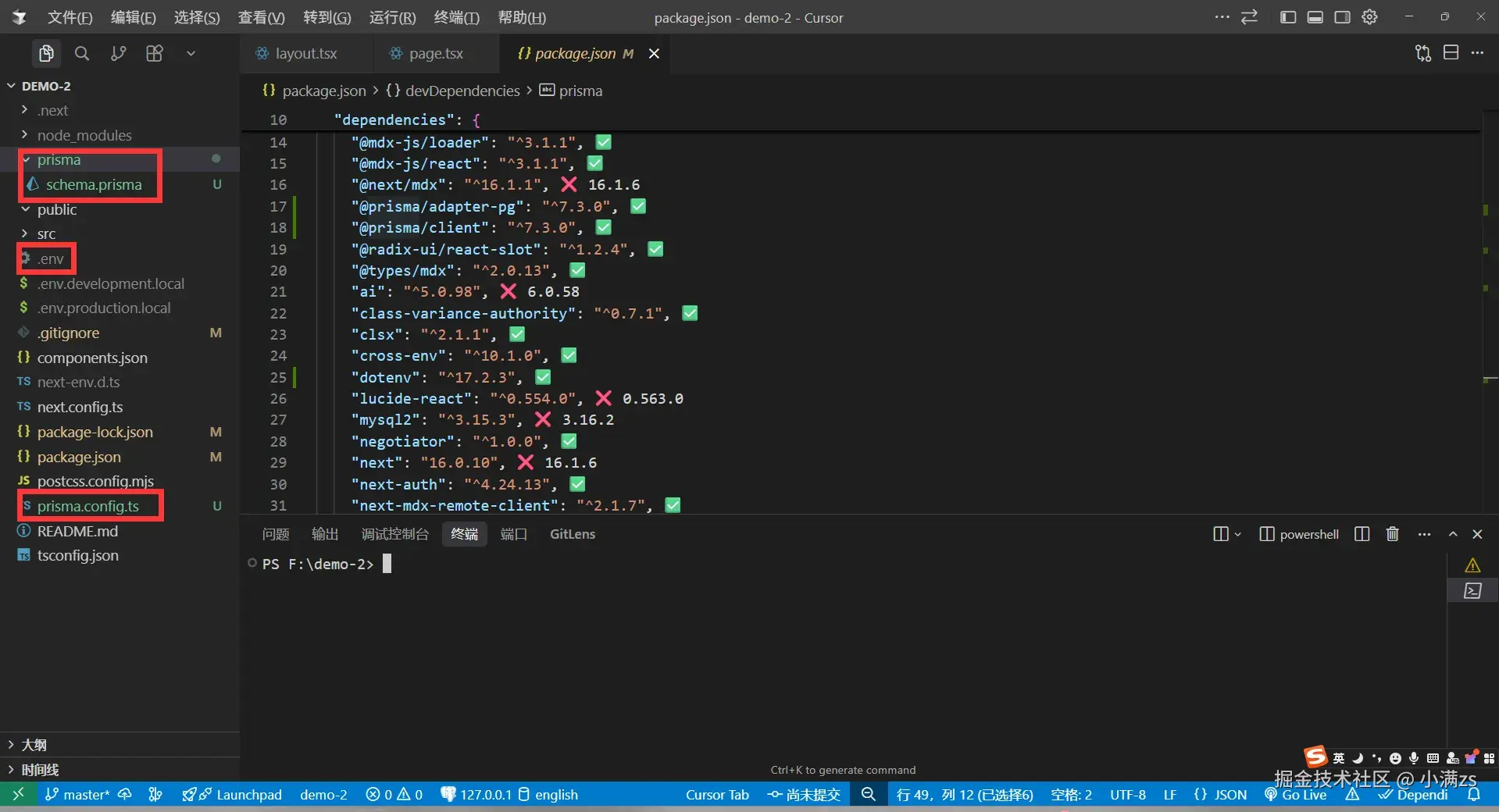Open editor more actions ellipsis
The image size is (1499, 812).
tap(1477, 53)
